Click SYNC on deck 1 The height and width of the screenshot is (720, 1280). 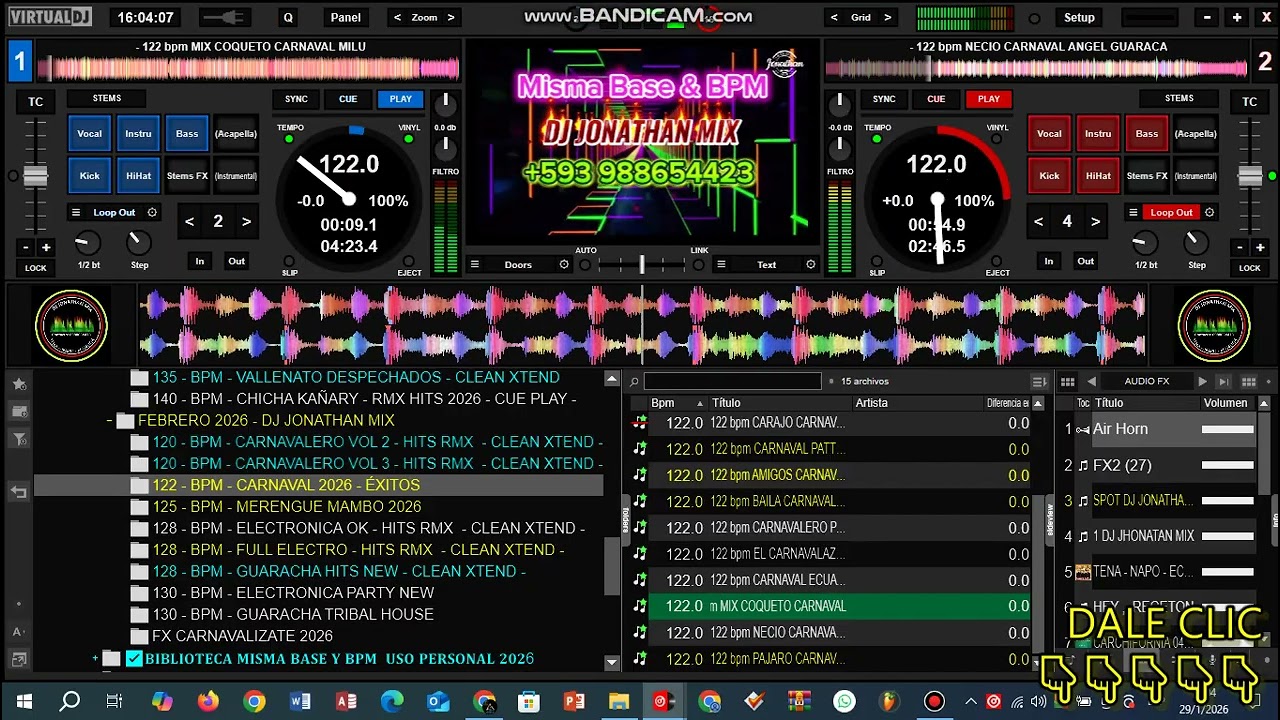click(x=296, y=99)
